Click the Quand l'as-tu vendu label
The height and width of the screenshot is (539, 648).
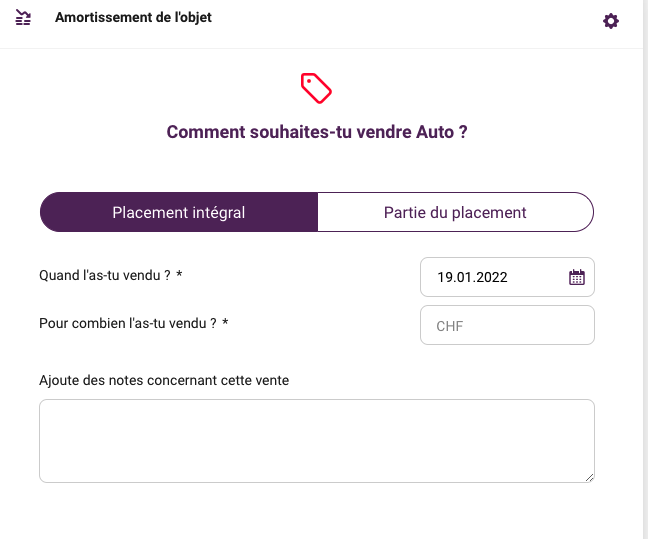tap(105, 275)
